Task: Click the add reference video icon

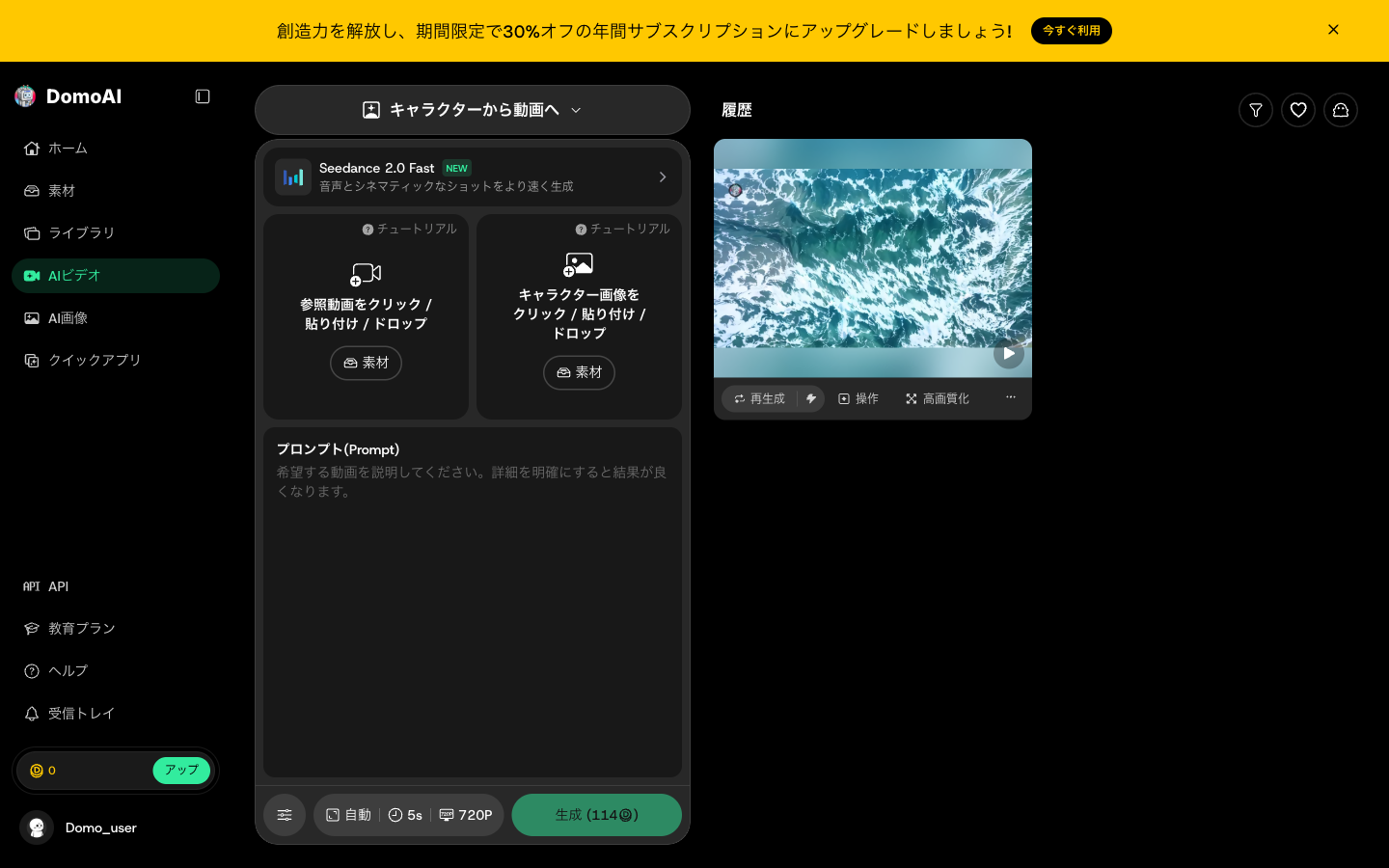Action: [x=366, y=275]
